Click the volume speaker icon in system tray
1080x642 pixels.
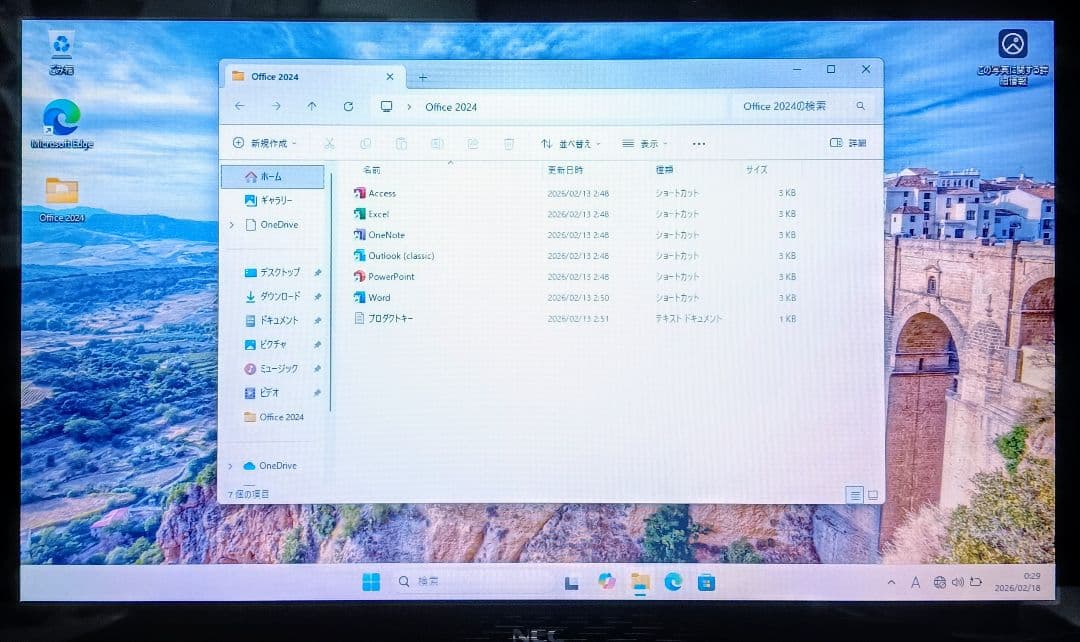(957, 583)
